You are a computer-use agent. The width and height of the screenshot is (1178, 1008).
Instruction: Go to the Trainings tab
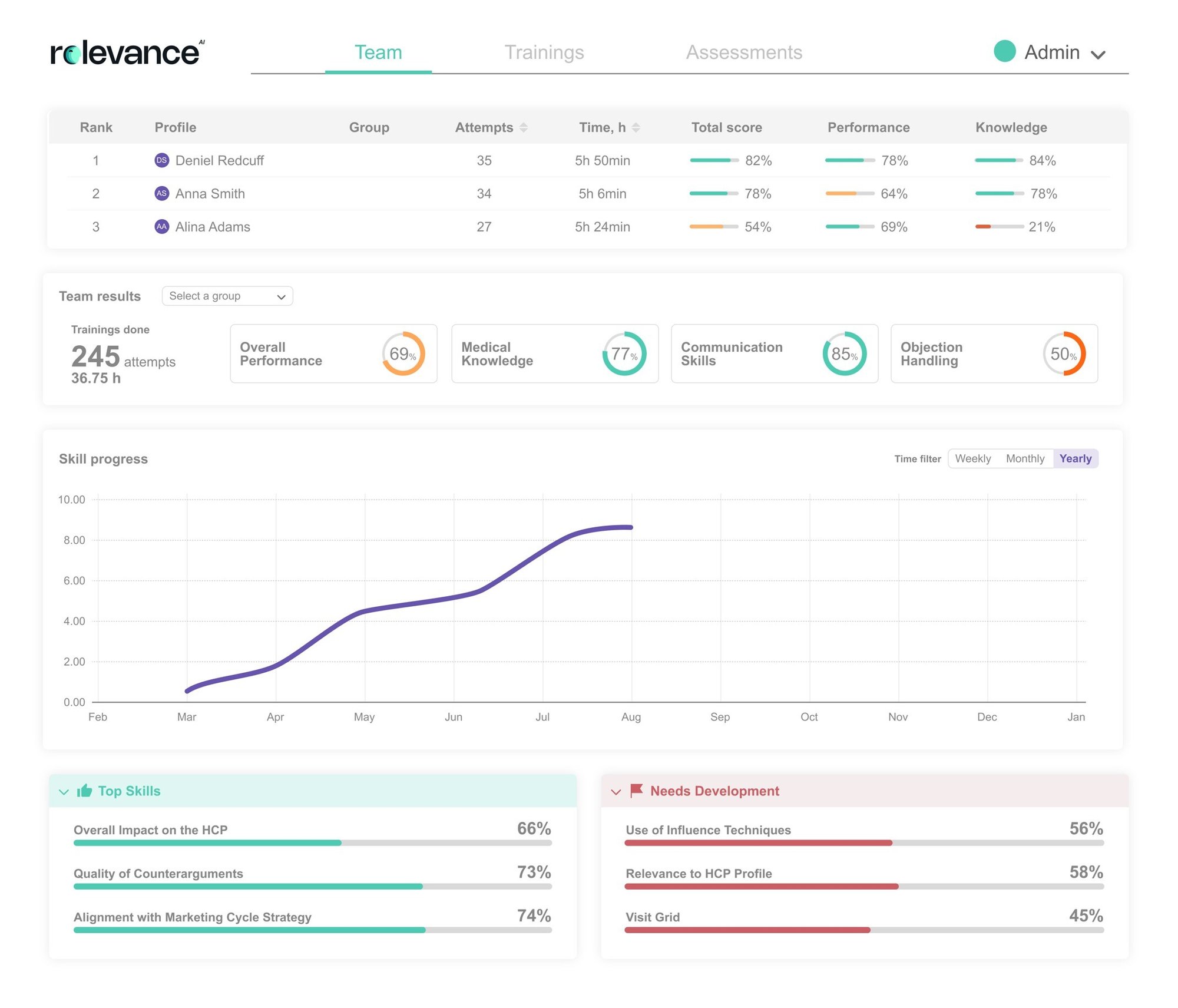pos(544,52)
